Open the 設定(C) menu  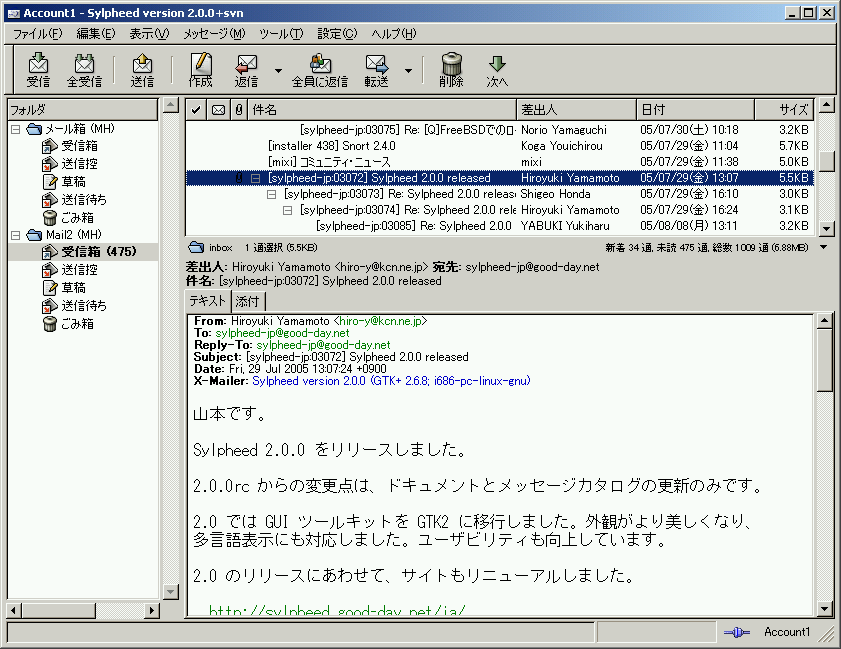pyautogui.click(x=337, y=34)
